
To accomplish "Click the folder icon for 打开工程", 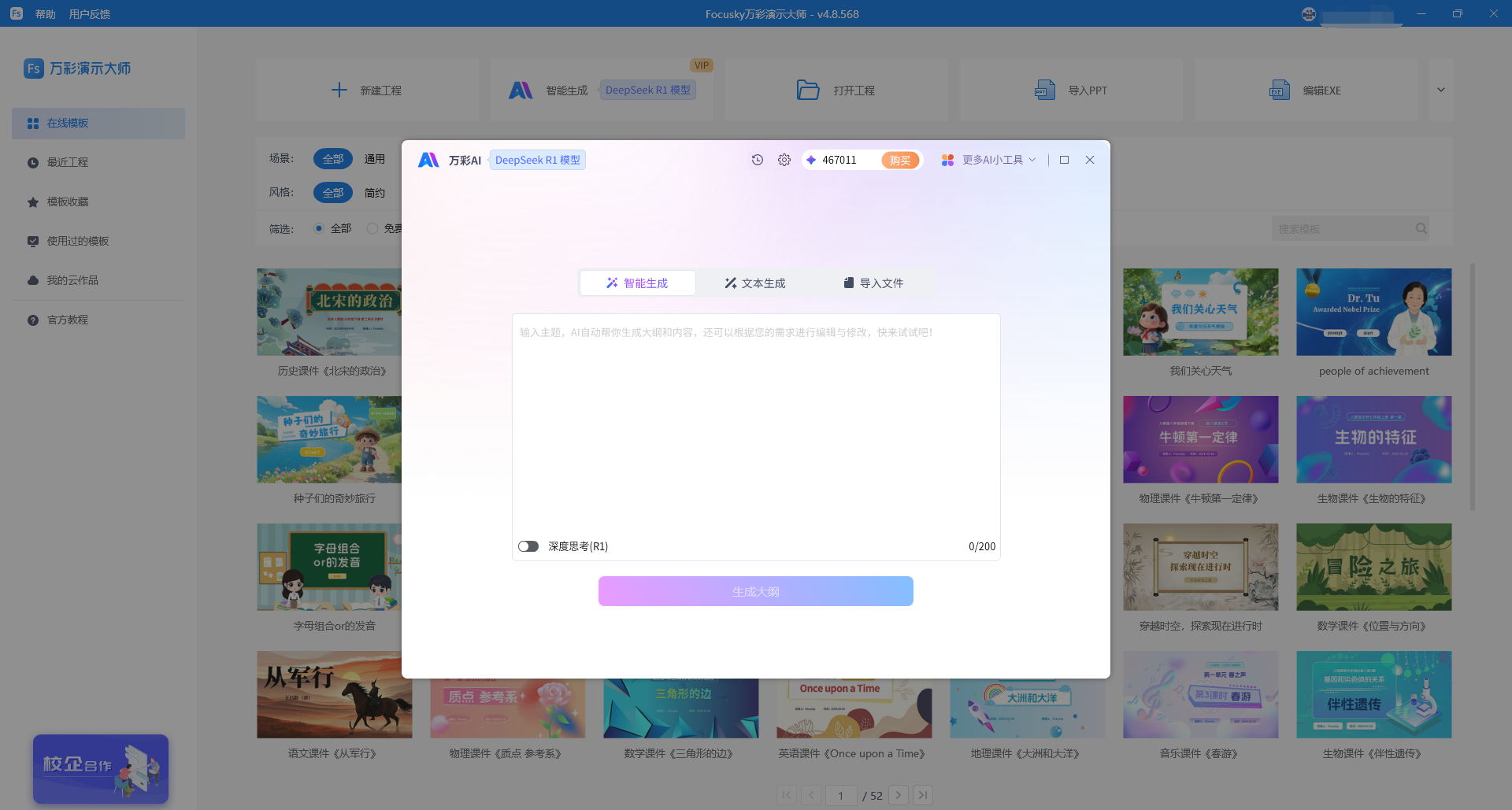I will (808, 90).
